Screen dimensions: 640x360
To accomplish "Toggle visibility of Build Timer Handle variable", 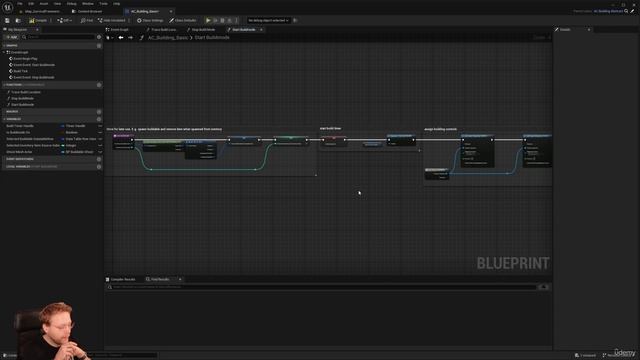I will point(100,126).
